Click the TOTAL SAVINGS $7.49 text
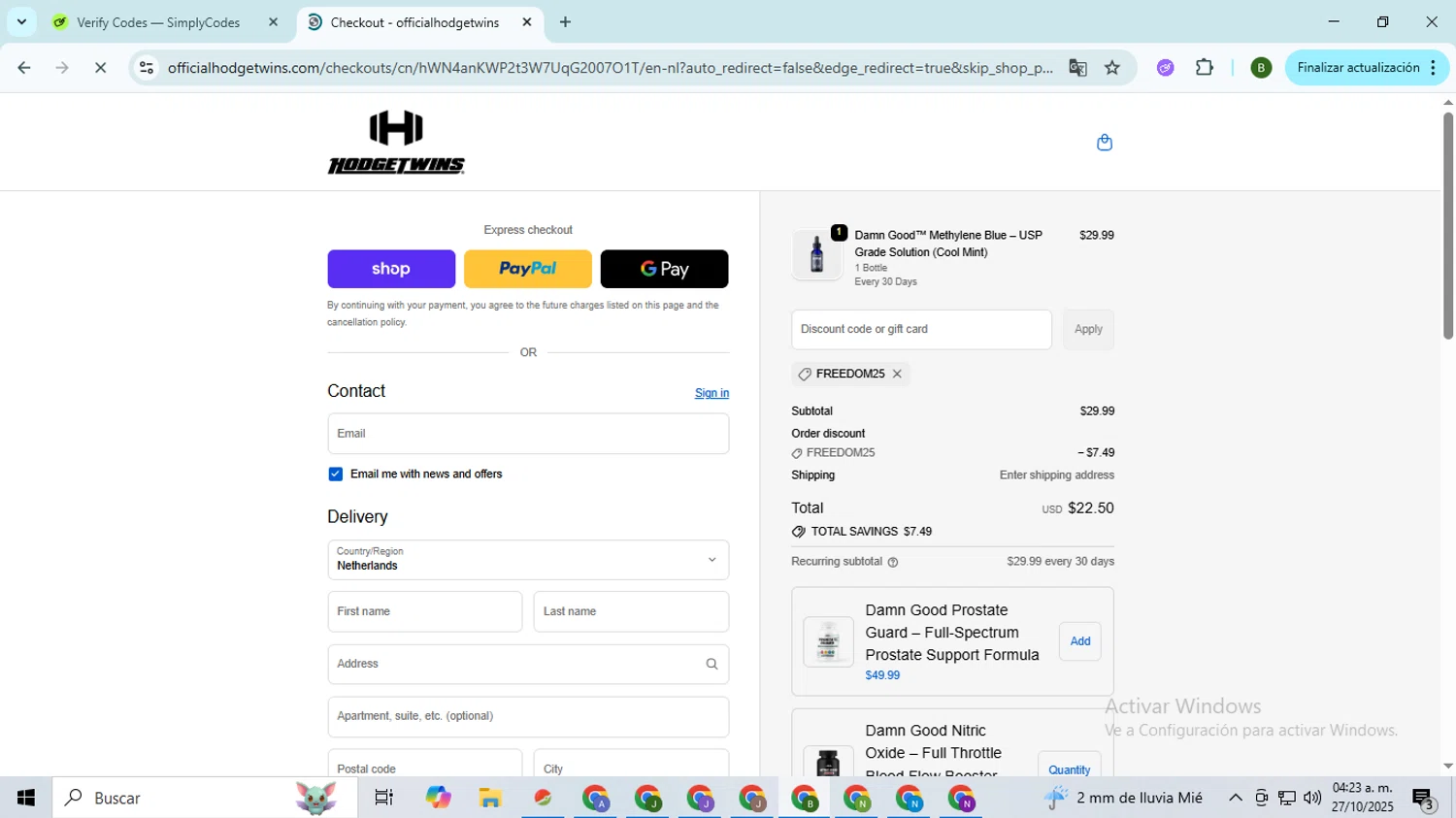The height and width of the screenshot is (818, 1456). point(871,532)
